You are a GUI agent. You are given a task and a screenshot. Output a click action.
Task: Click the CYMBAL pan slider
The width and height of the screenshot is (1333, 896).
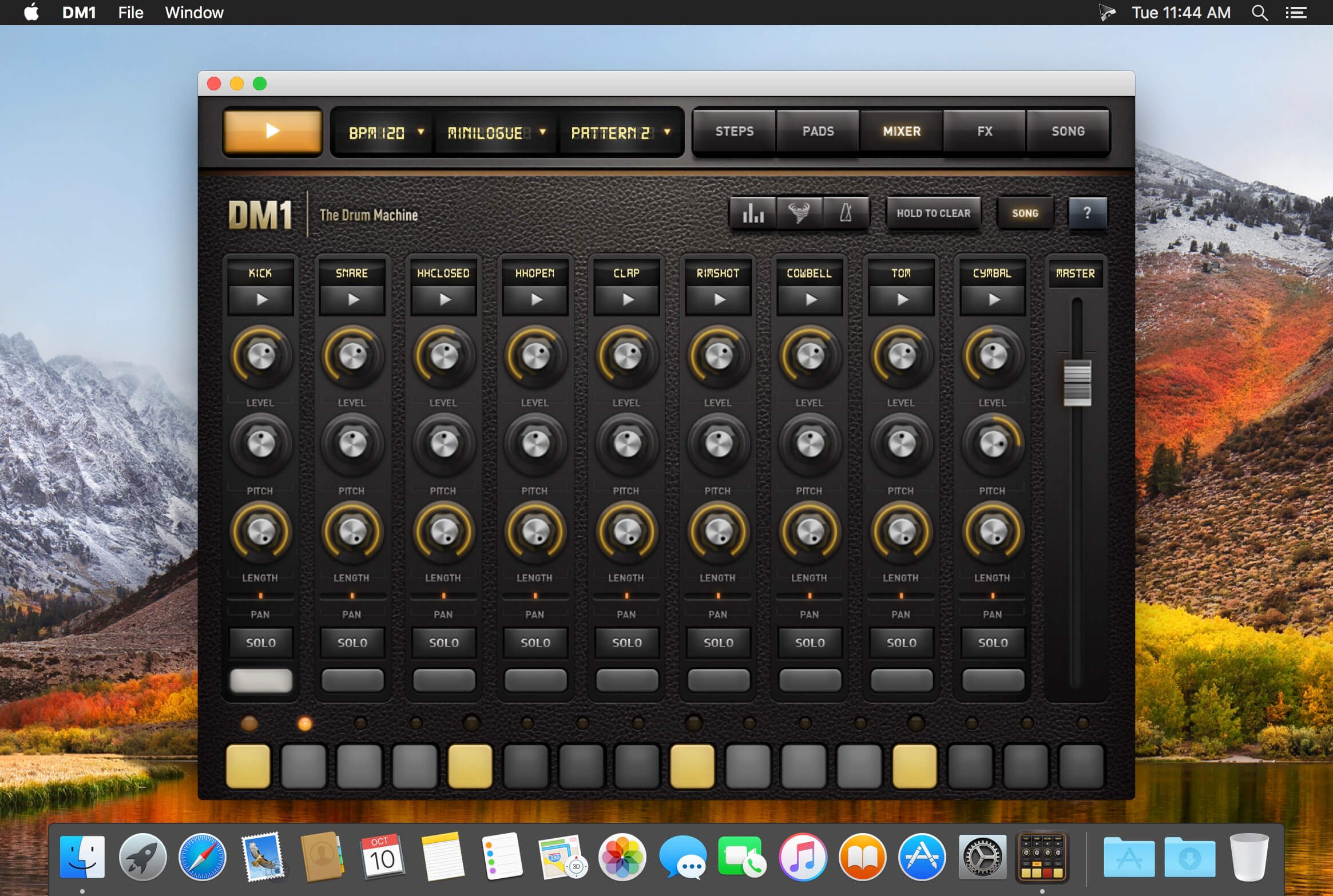pyautogui.click(x=993, y=596)
